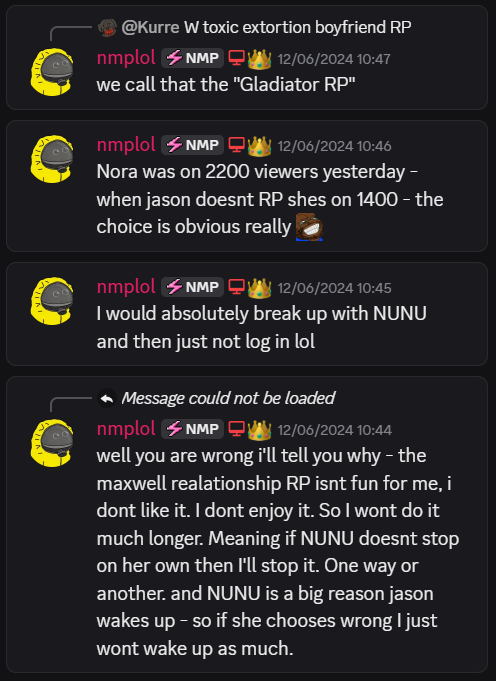Click the 12/06/2024 10:44 timestamp
The image size is (496, 681).
pos(334,430)
